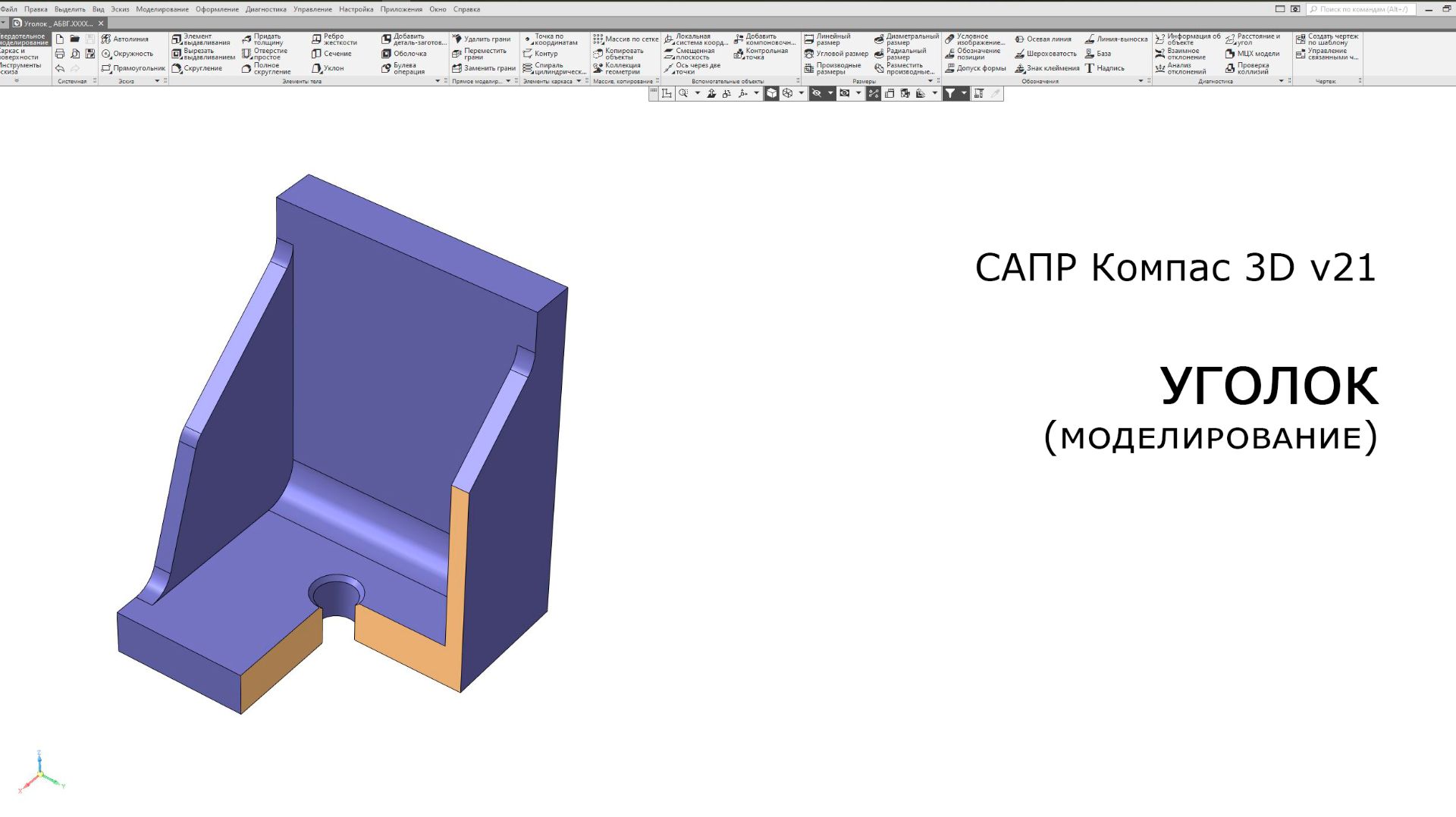The width and height of the screenshot is (1456, 817).
Task: Add Точка по координатам
Action: point(551,39)
